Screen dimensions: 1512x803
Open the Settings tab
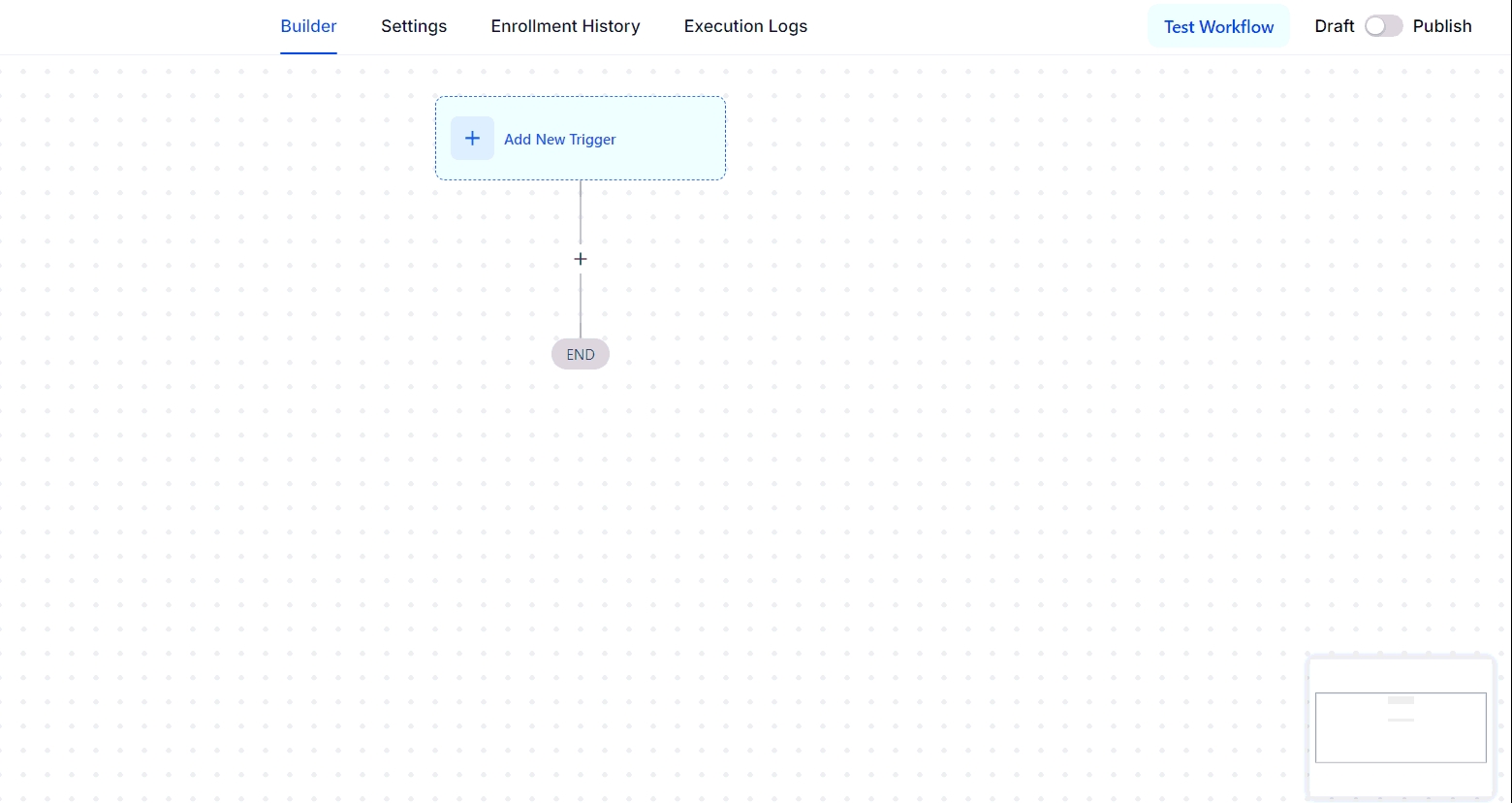tap(414, 26)
